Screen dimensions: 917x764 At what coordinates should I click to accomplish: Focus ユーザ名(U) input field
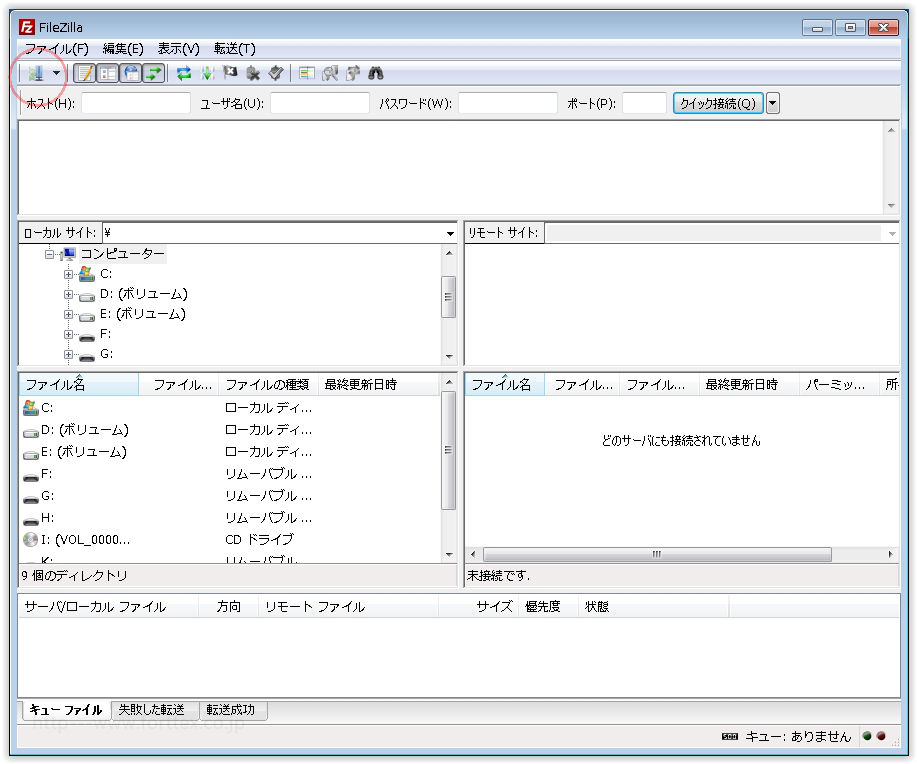[x=320, y=104]
